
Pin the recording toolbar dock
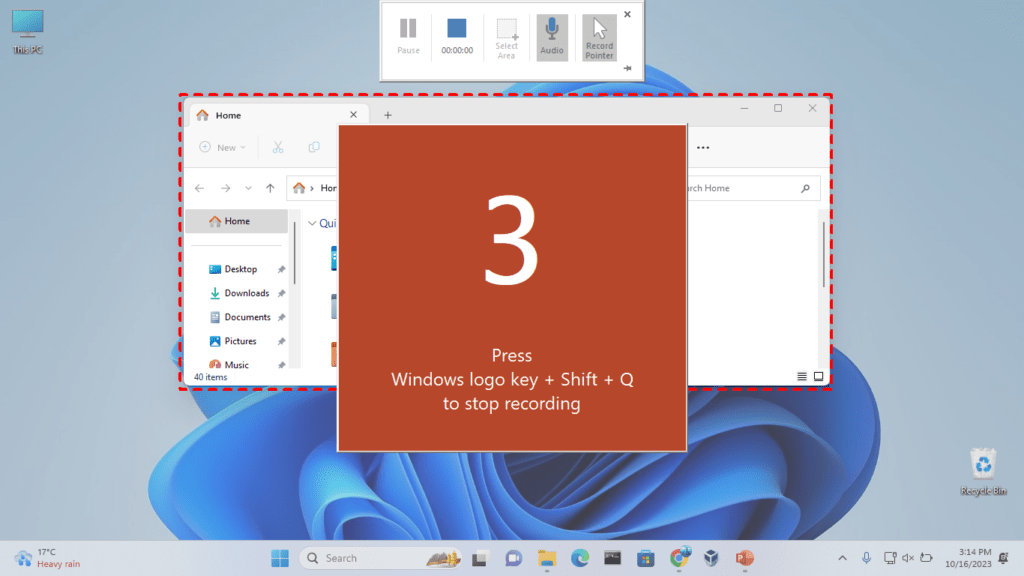(627, 68)
